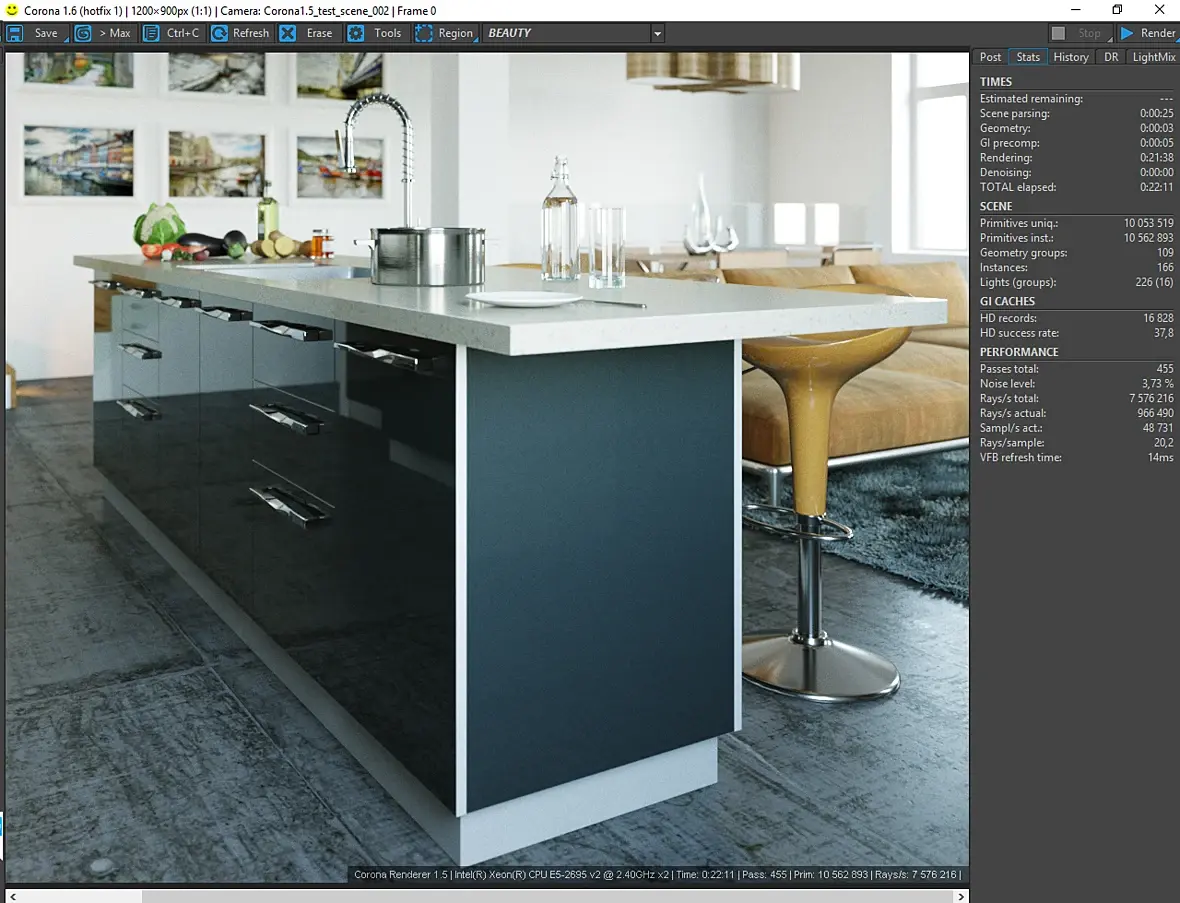
Task: Click the Scene parsing value 0:00:25
Action: click(x=1157, y=114)
